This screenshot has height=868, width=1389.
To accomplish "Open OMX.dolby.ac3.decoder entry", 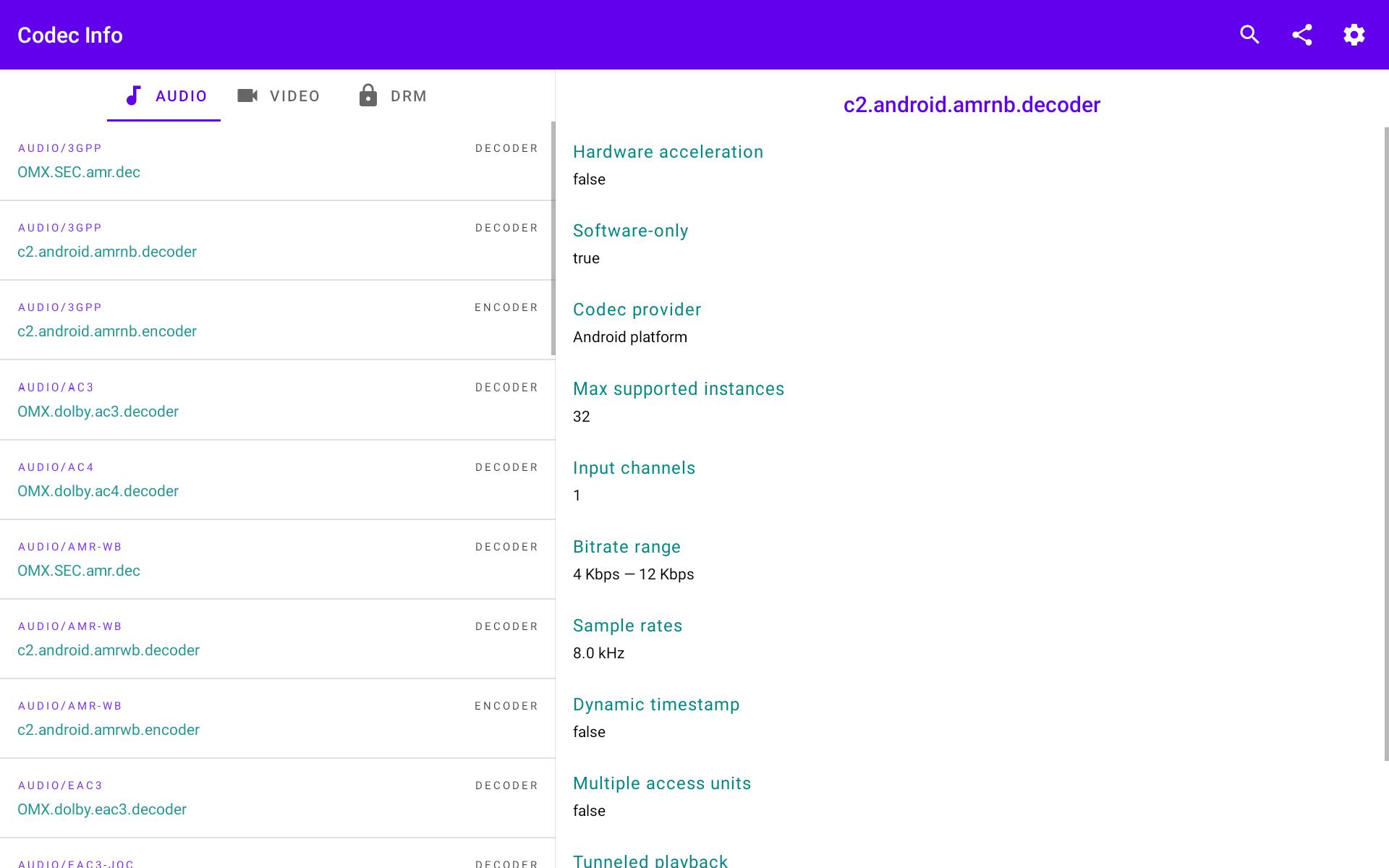I will pyautogui.click(x=276, y=400).
